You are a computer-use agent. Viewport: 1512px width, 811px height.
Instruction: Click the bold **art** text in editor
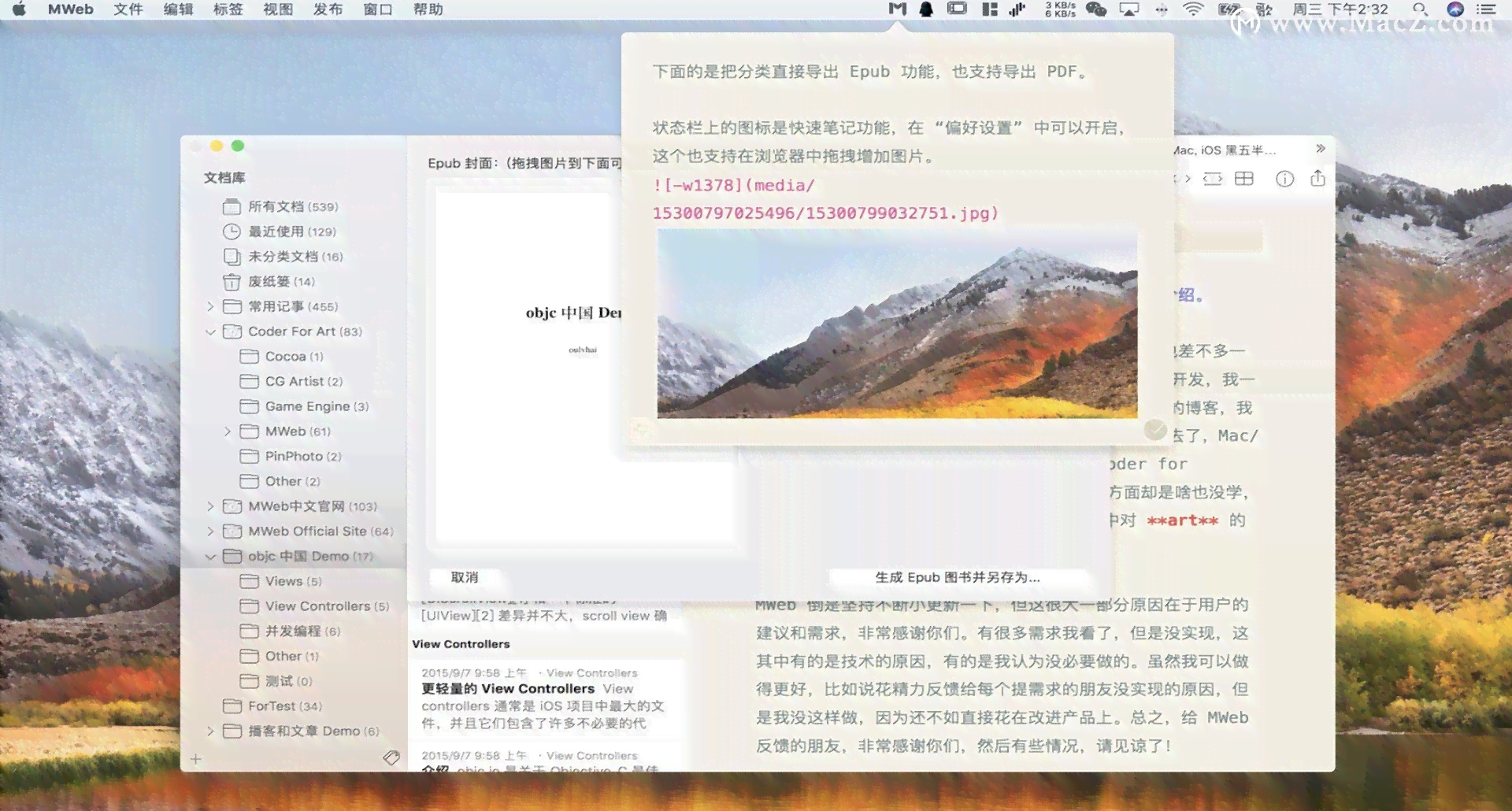pos(1182,520)
